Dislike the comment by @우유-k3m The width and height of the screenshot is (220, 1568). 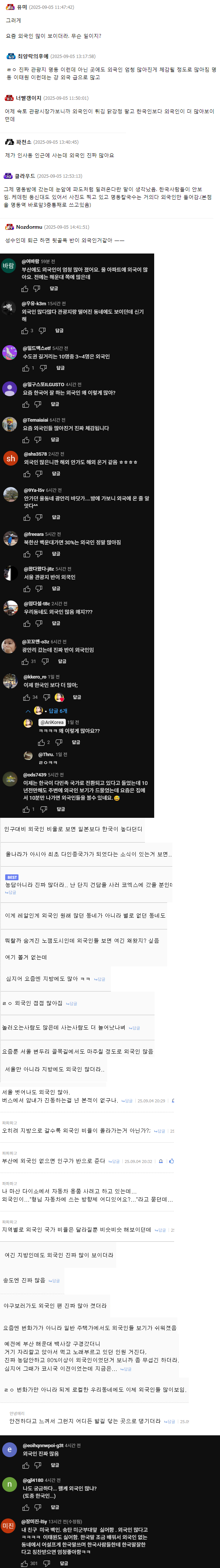pyautogui.click(x=42, y=330)
